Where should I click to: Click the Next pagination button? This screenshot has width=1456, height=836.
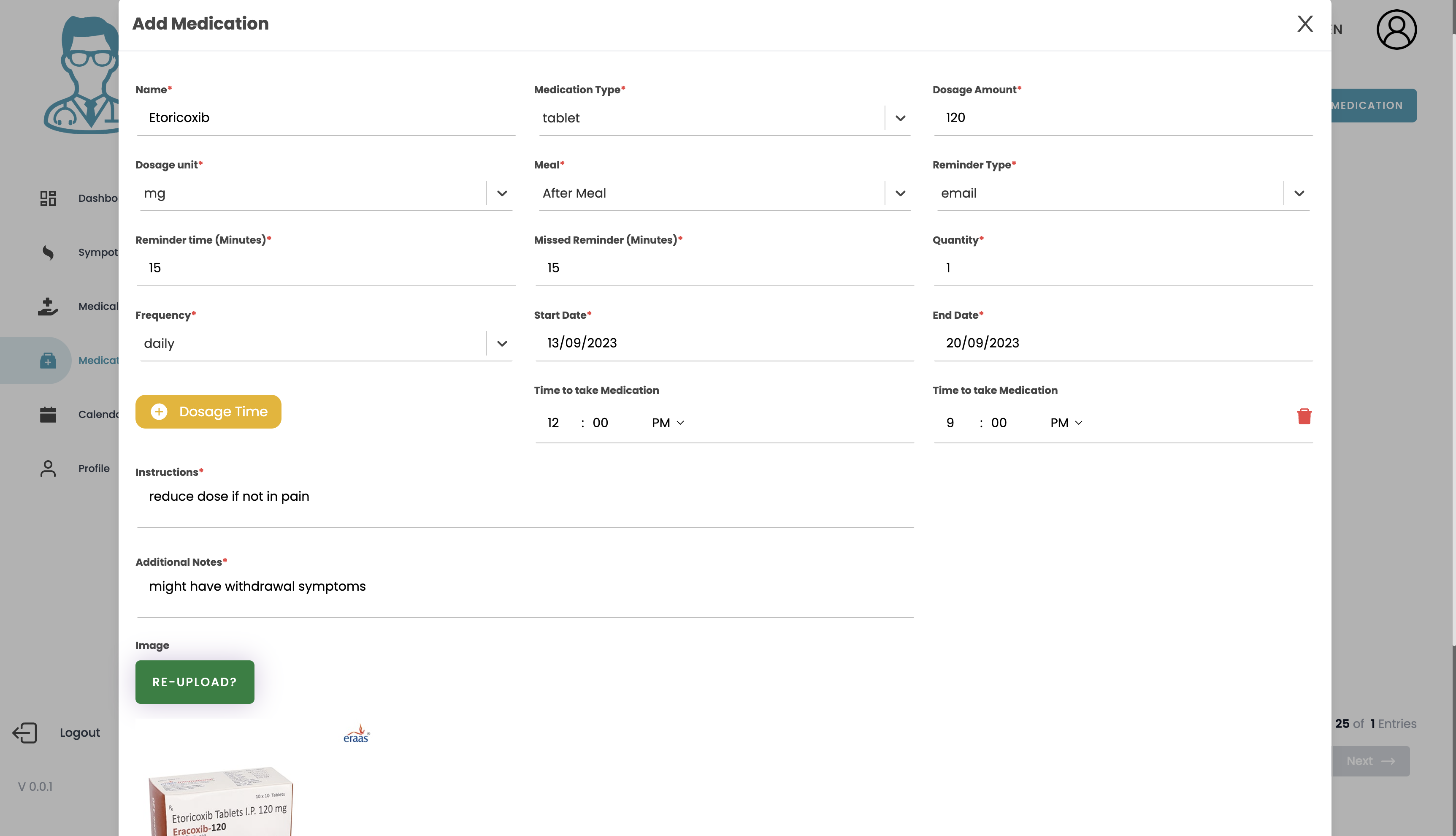pyautogui.click(x=1372, y=761)
